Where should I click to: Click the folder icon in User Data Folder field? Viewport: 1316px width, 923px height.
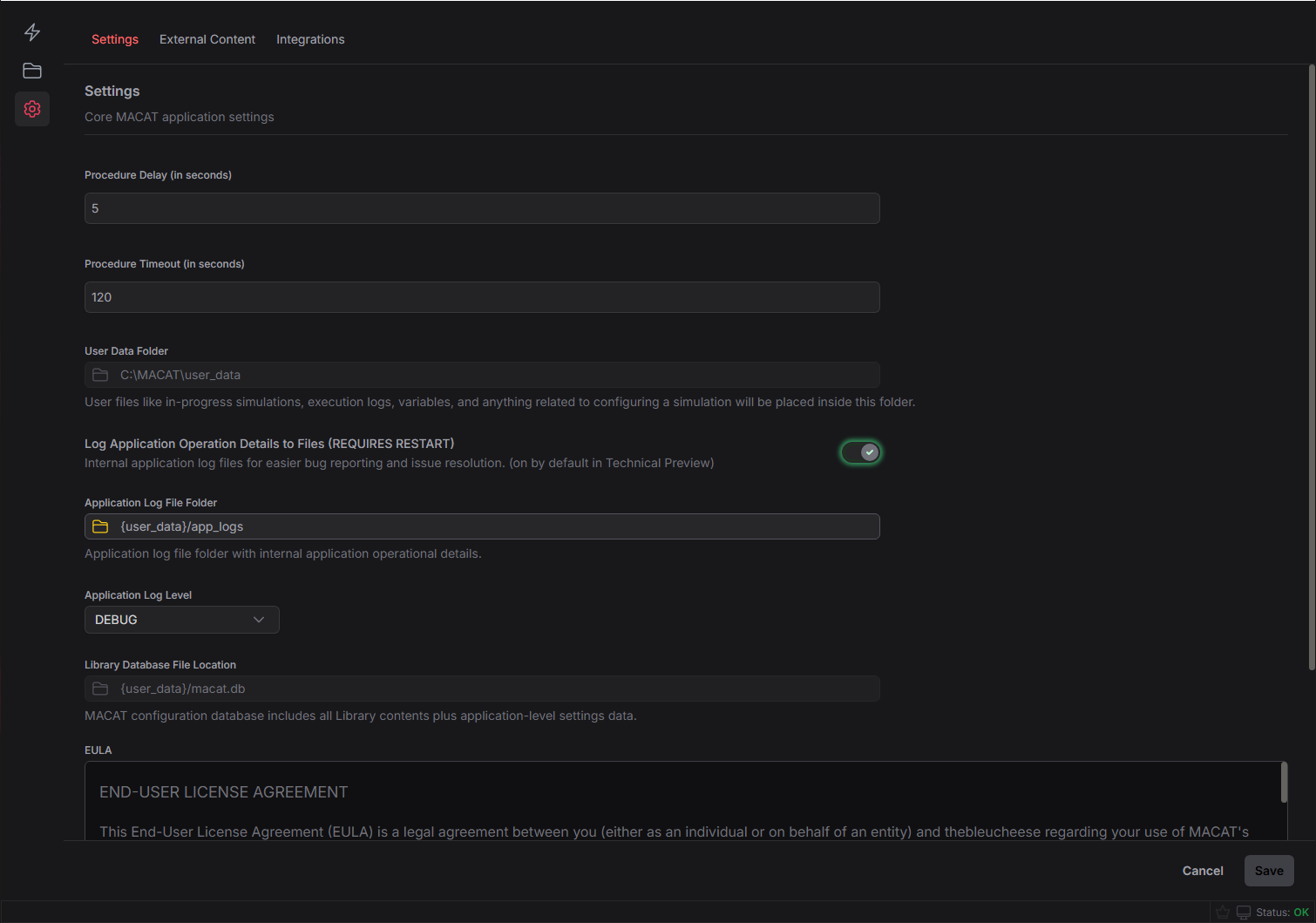click(99, 374)
